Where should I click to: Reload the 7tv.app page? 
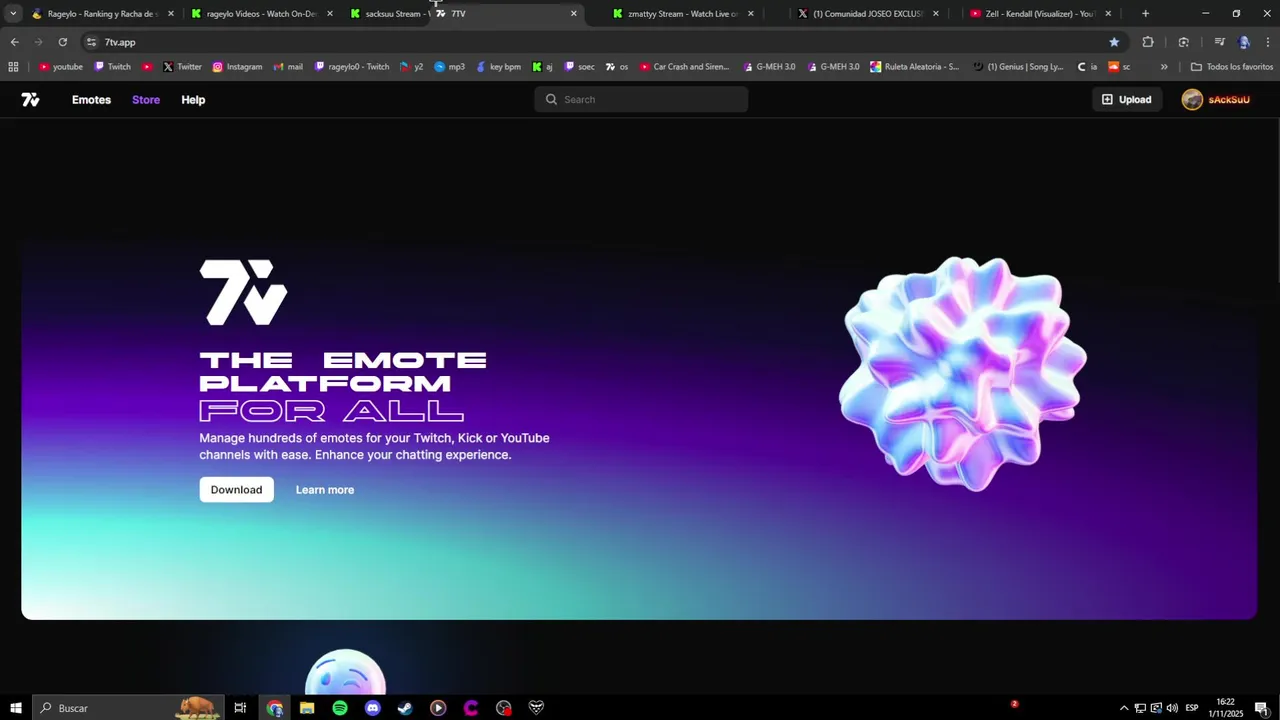62,42
